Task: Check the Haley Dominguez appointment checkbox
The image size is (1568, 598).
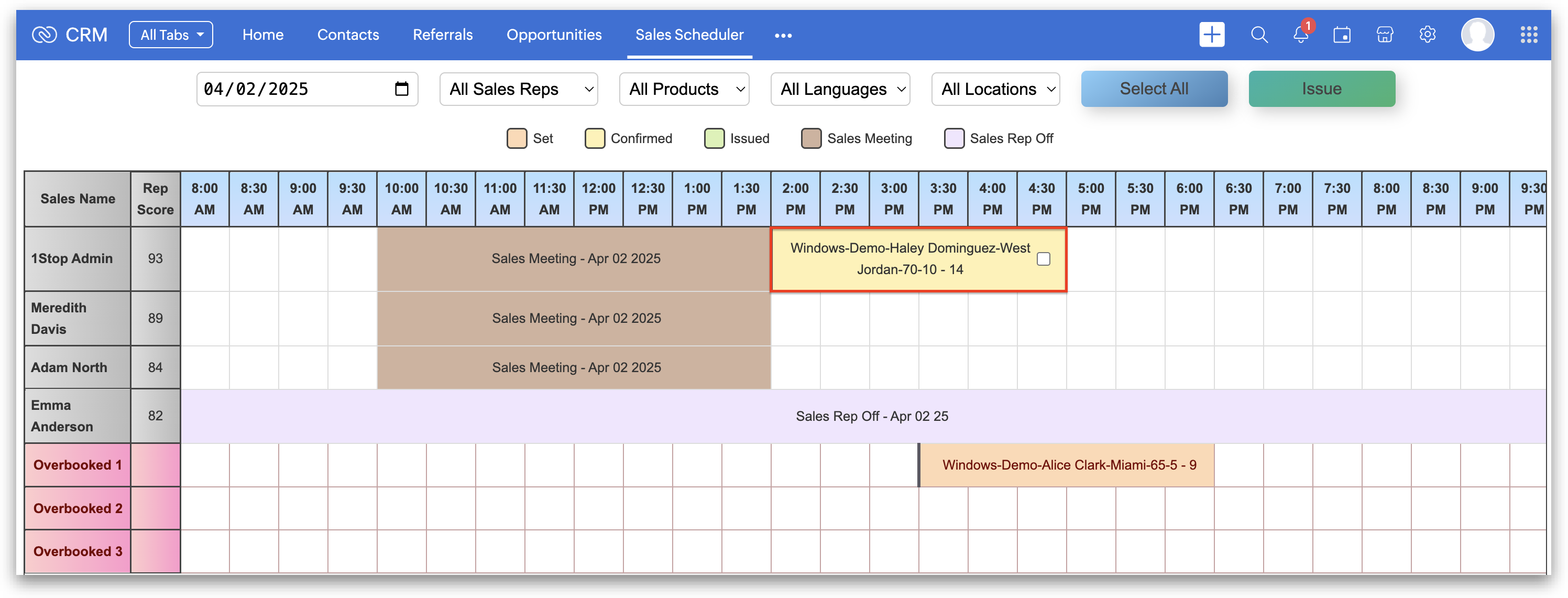Action: (1043, 259)
